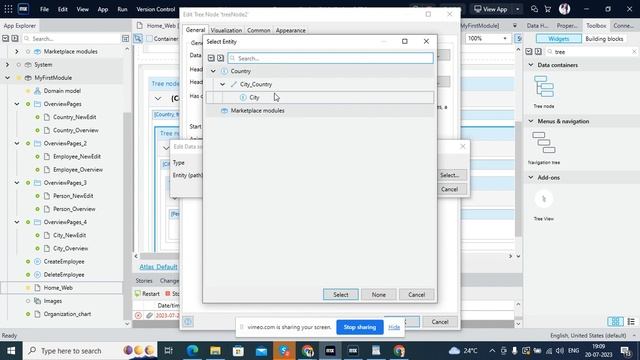Open the View App dropdown arrow
The image size is (640, 360).
pos(518,9)
